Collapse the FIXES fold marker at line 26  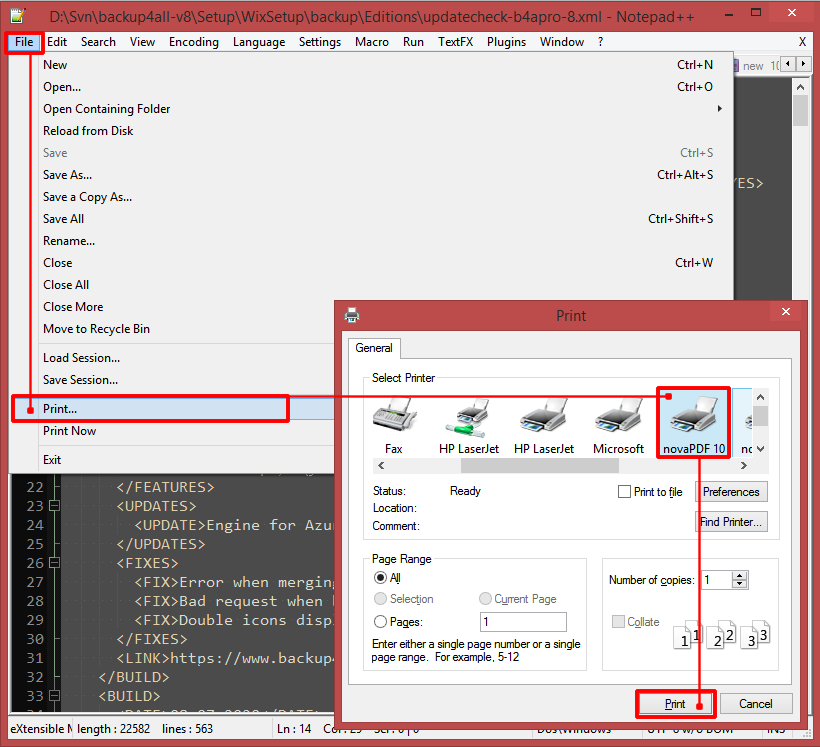click(x=54, y=563)
